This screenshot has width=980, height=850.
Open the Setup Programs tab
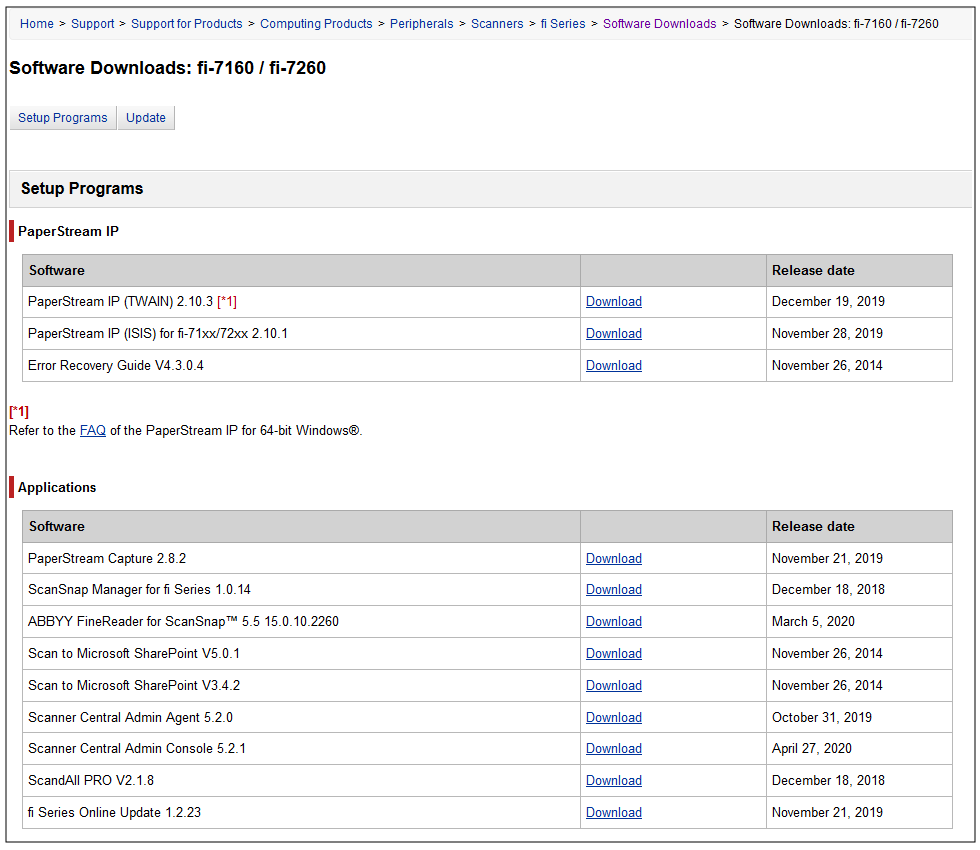pyautogui.click(x=63, y=118)
